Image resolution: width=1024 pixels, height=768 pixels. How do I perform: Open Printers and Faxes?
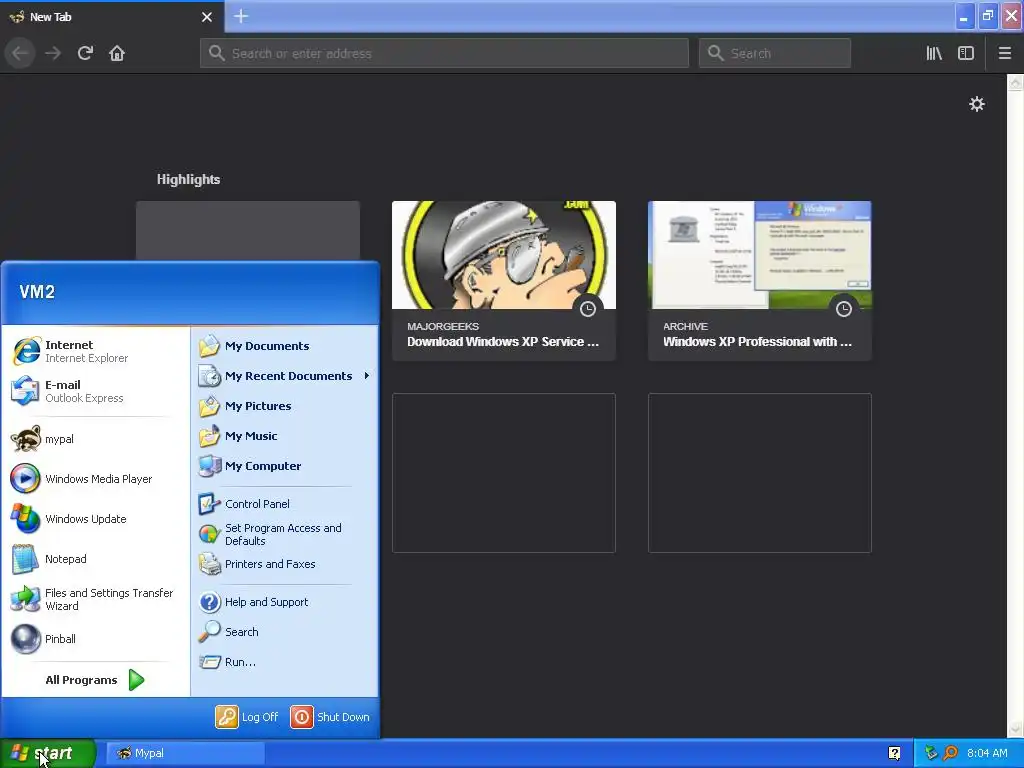point(284,564)
